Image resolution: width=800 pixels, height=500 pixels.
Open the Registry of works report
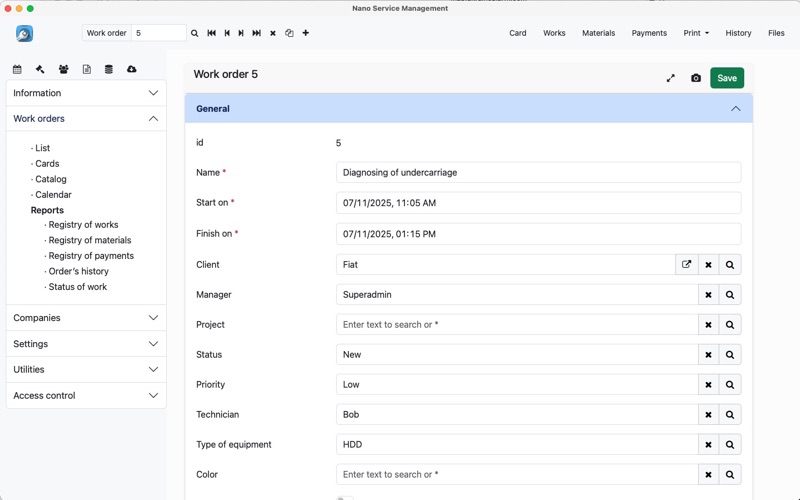click(83, 224)
